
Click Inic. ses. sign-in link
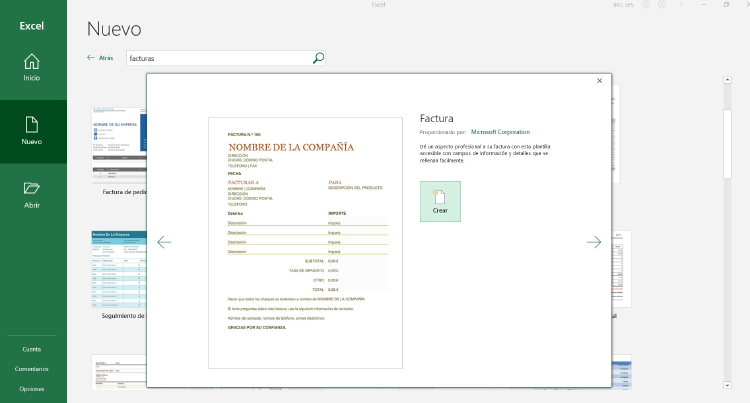(x=624, y=5)
